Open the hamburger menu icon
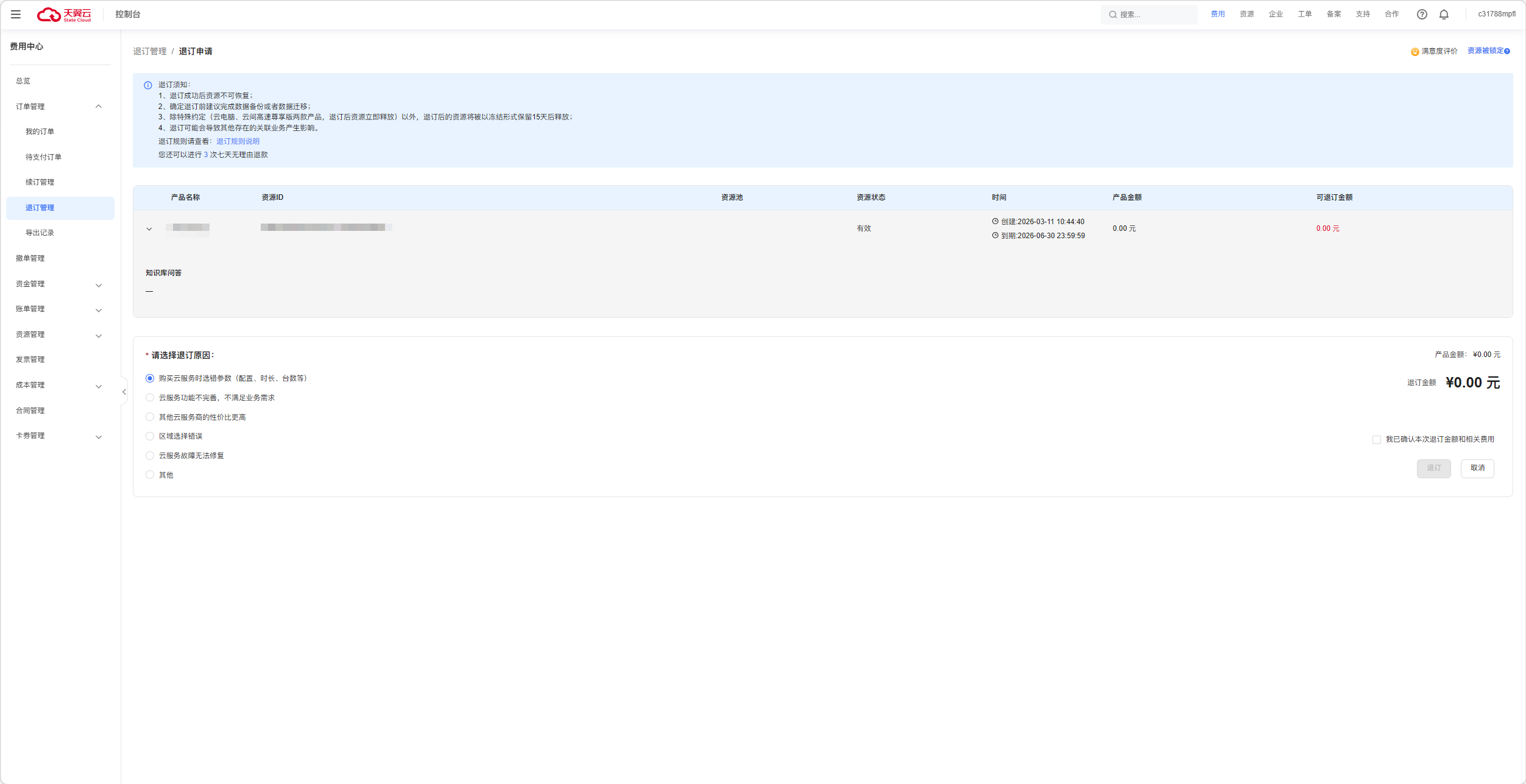Image resolution: width=1526 pixels, height=784 pixels. pyautogui.click(x=16, y=14)
